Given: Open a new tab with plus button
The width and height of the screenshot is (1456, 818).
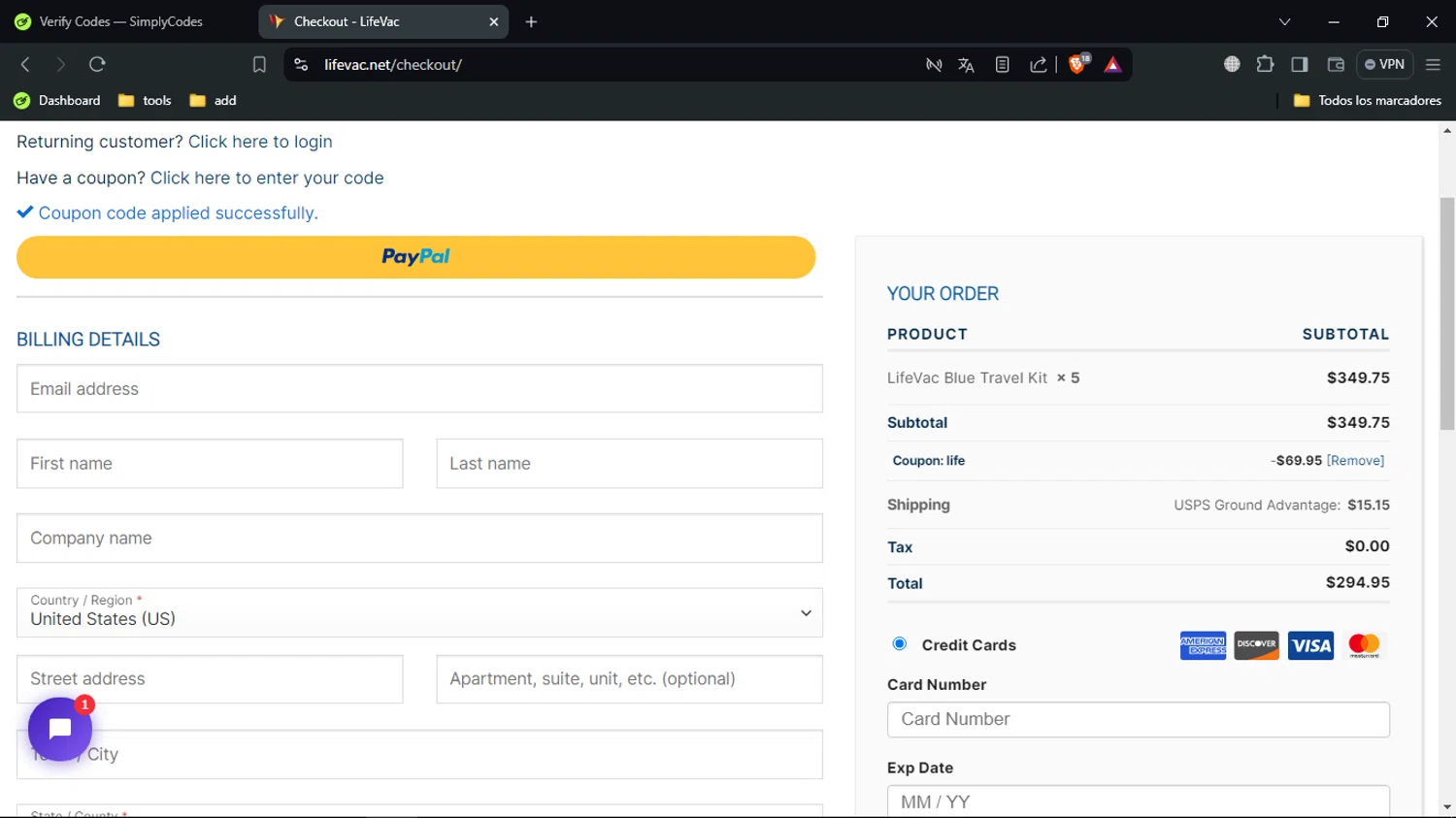Looking at the screenshot, I should point(531,21).
